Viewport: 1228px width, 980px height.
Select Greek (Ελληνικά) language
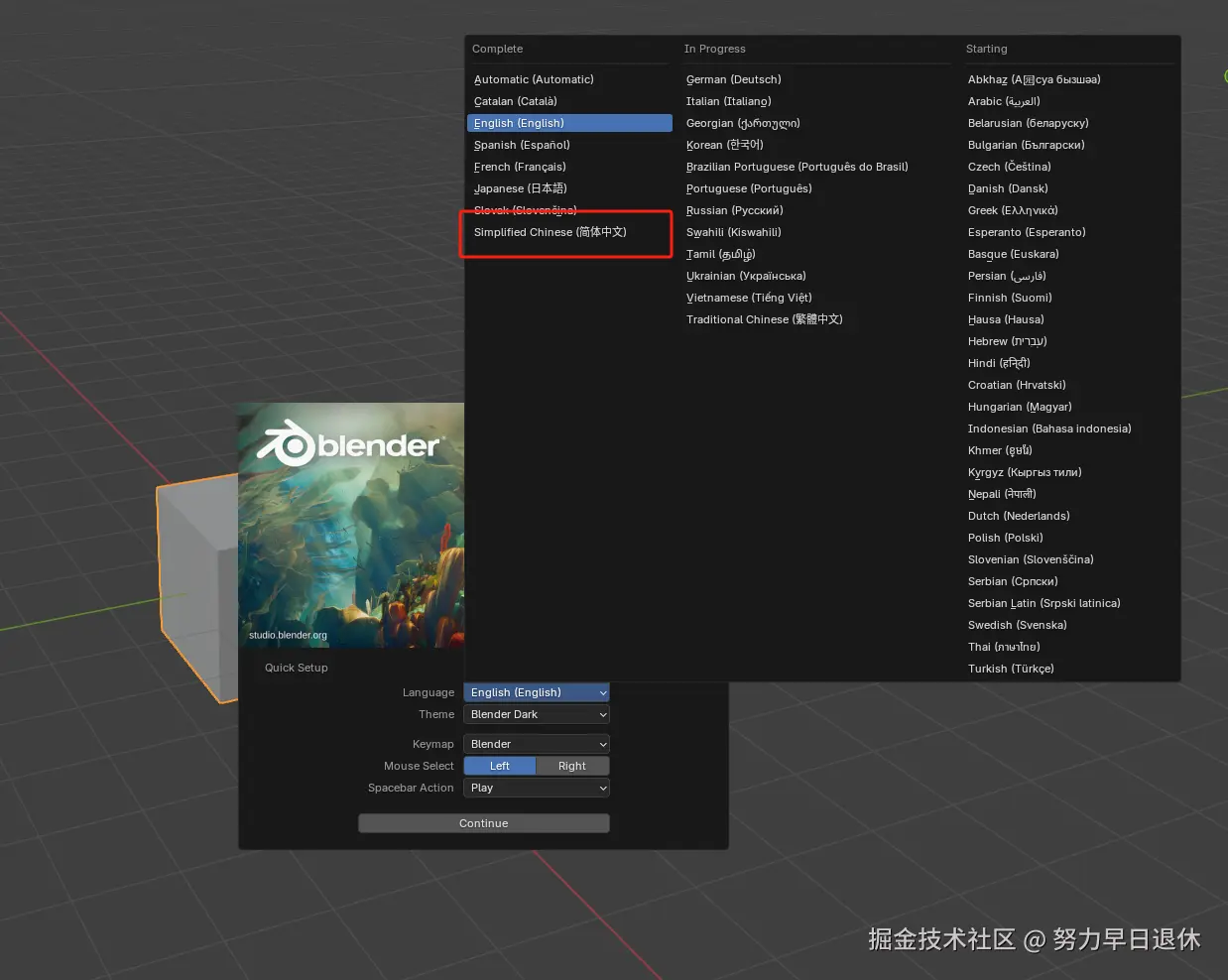[x=1069, y=210]
